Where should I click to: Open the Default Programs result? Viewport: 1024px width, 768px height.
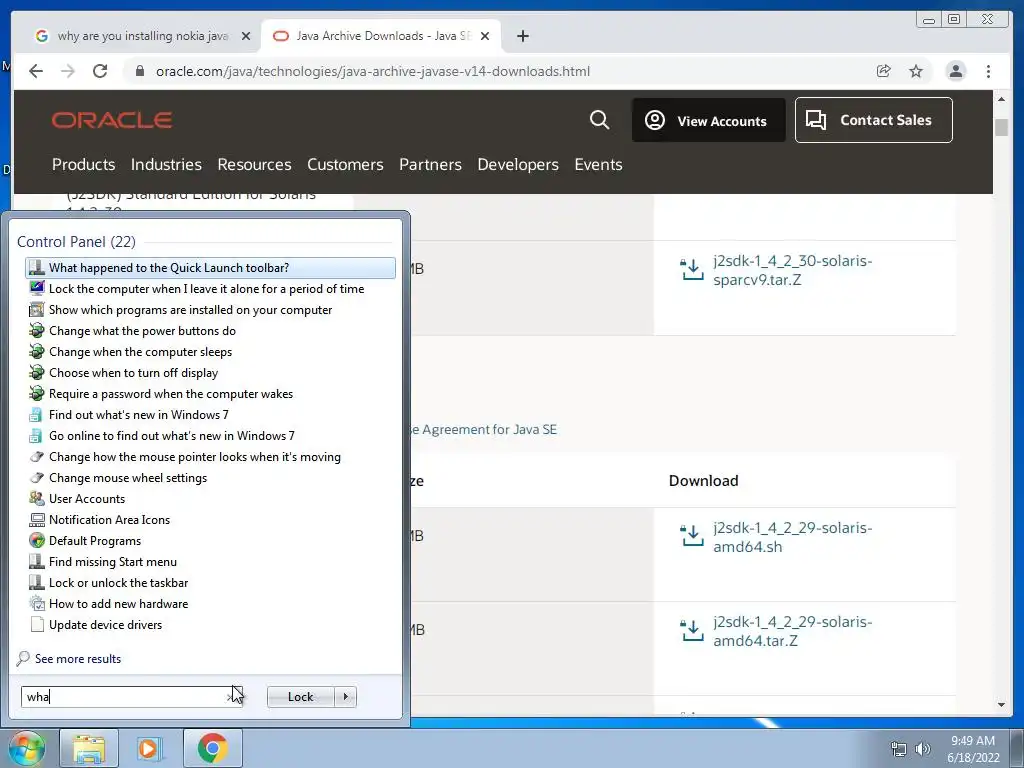pos(210,541)
